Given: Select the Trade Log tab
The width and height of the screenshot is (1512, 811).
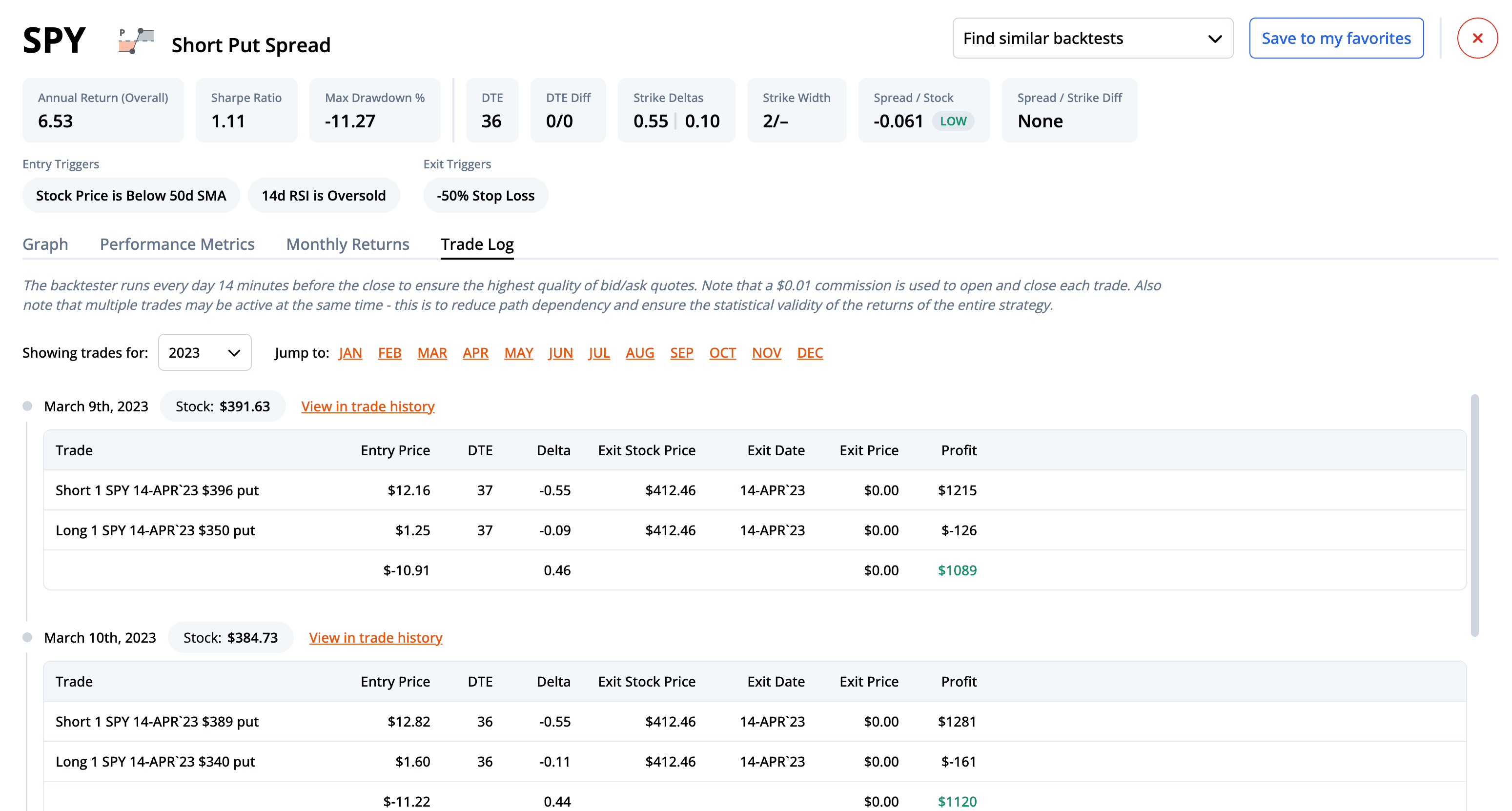Looking at the screenshot, I should point(477,244).
